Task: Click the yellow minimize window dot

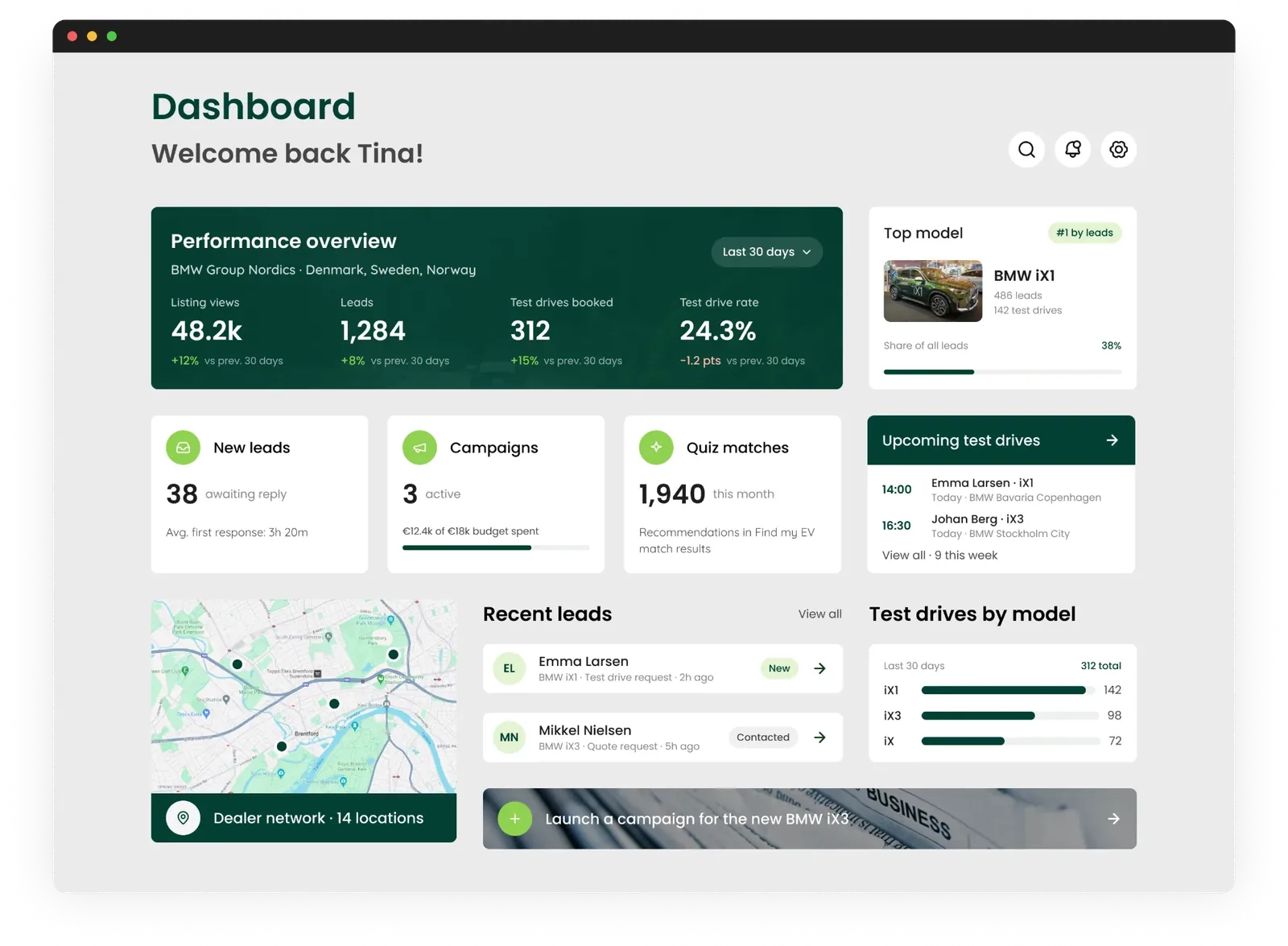Action: coord(92,36)
